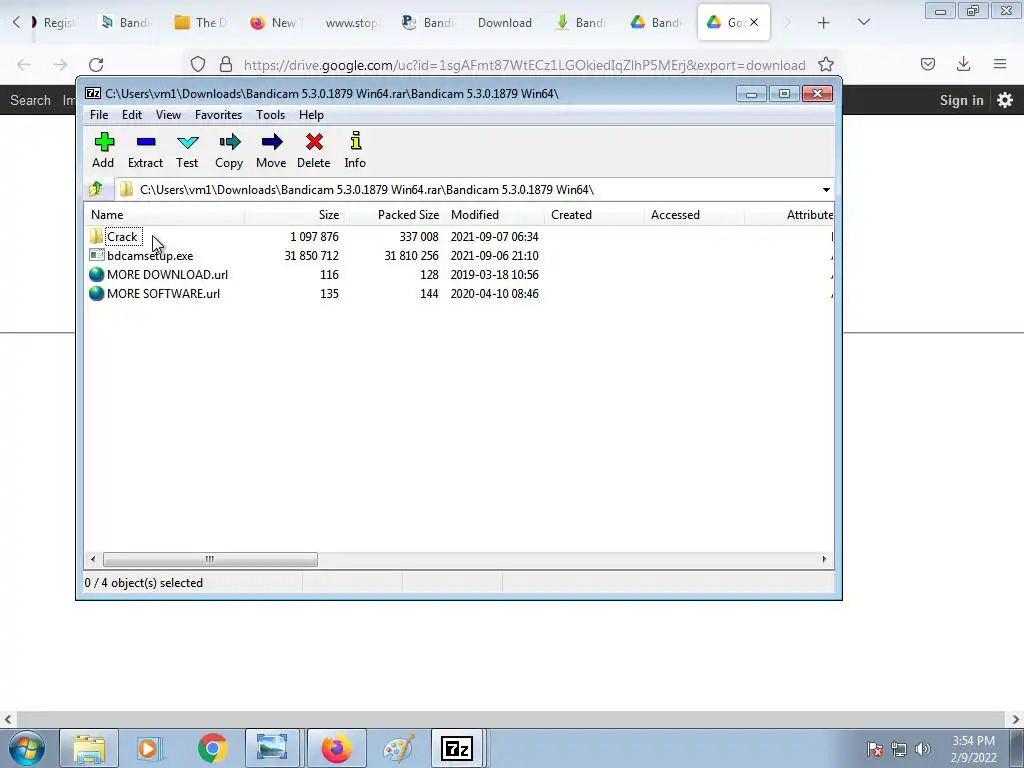This screenshot has height=768, width=1024.
Task: Switch to the Download browser tab
Action: pyautogui.click(x=505, y=23)
